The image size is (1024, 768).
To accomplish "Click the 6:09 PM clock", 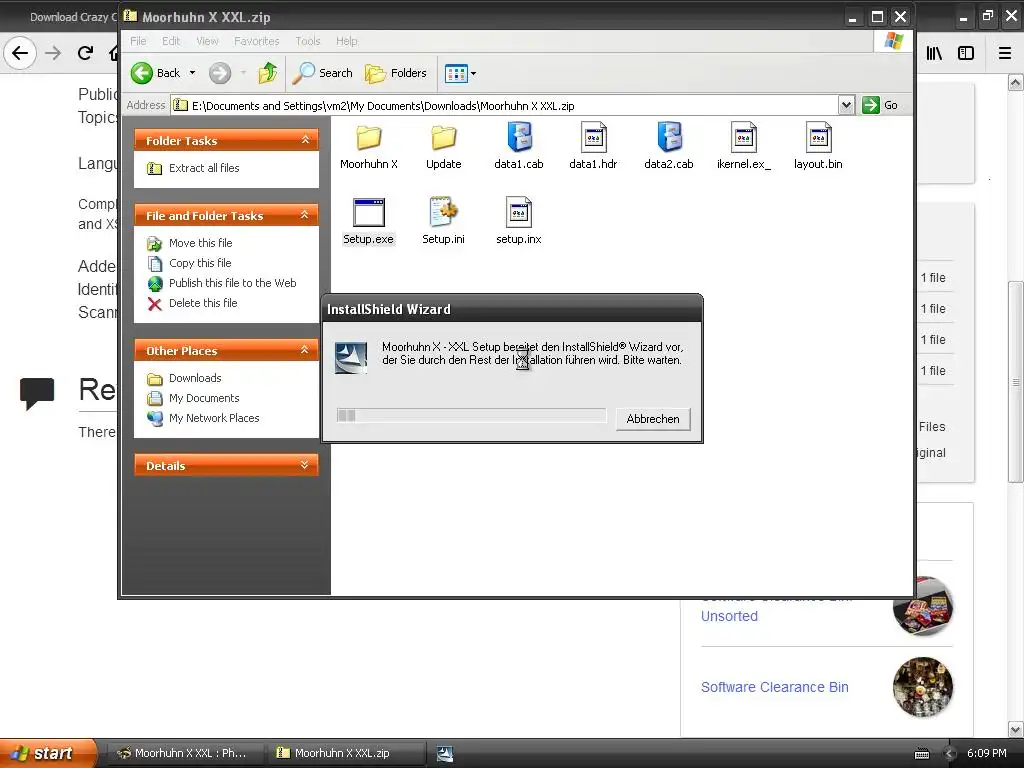I will pyautogui.click(x=987, y=753).
